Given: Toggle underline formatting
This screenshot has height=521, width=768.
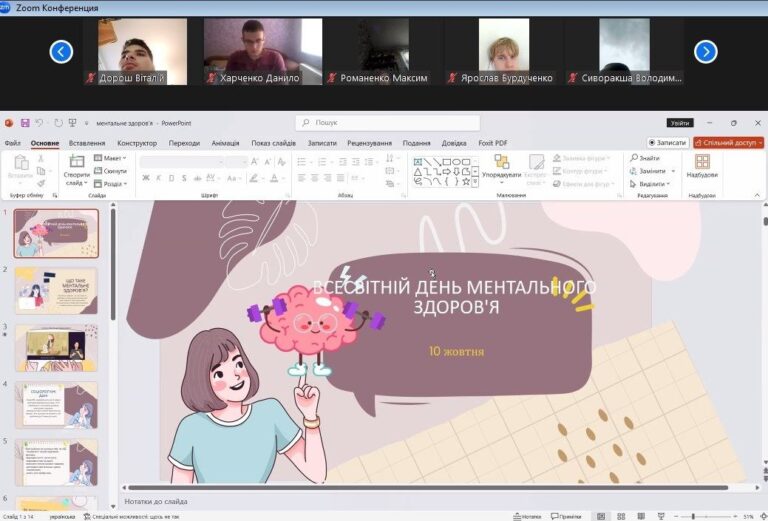Looking at the screenshot, I should click(171, 179).
